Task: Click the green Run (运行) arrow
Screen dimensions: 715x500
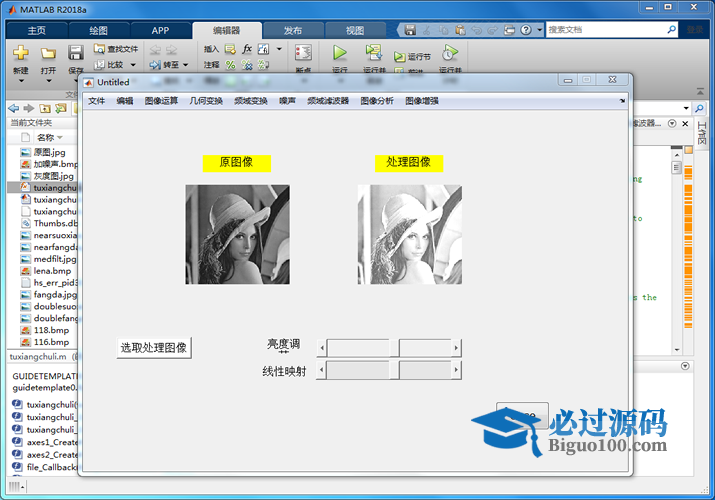Action: click(339, 52)
